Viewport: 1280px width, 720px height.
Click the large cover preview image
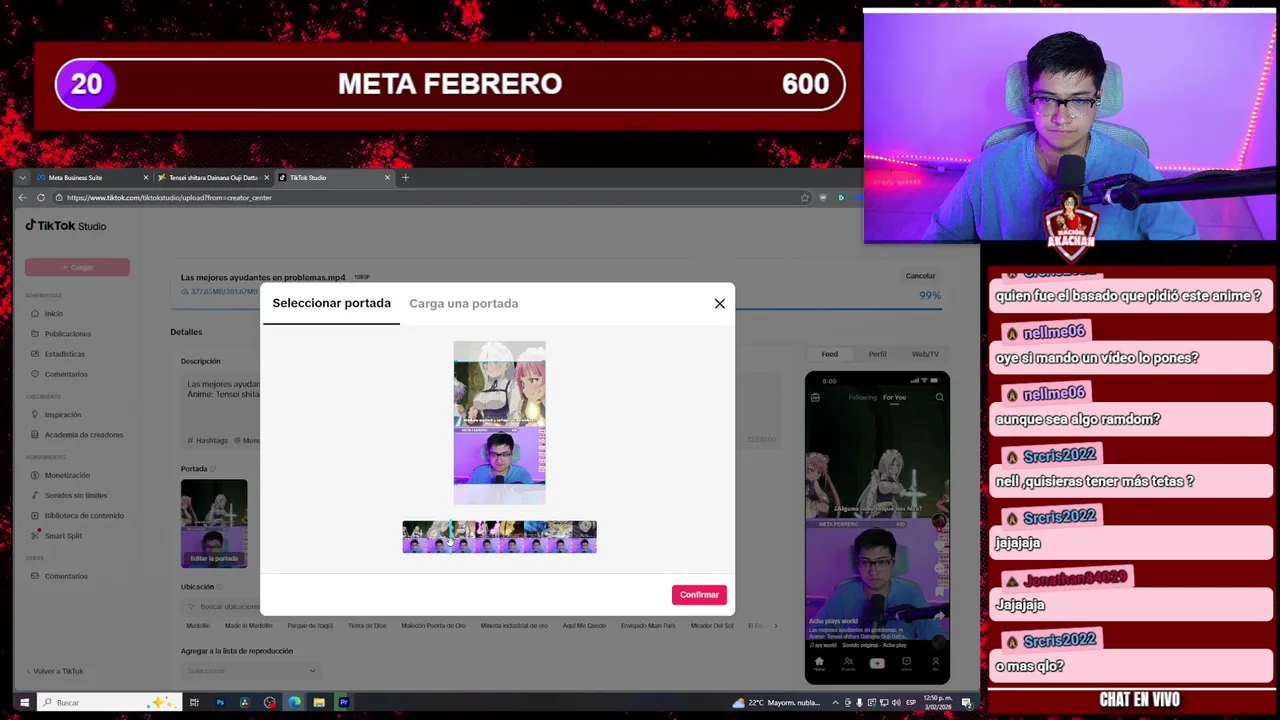coord(499,422)
